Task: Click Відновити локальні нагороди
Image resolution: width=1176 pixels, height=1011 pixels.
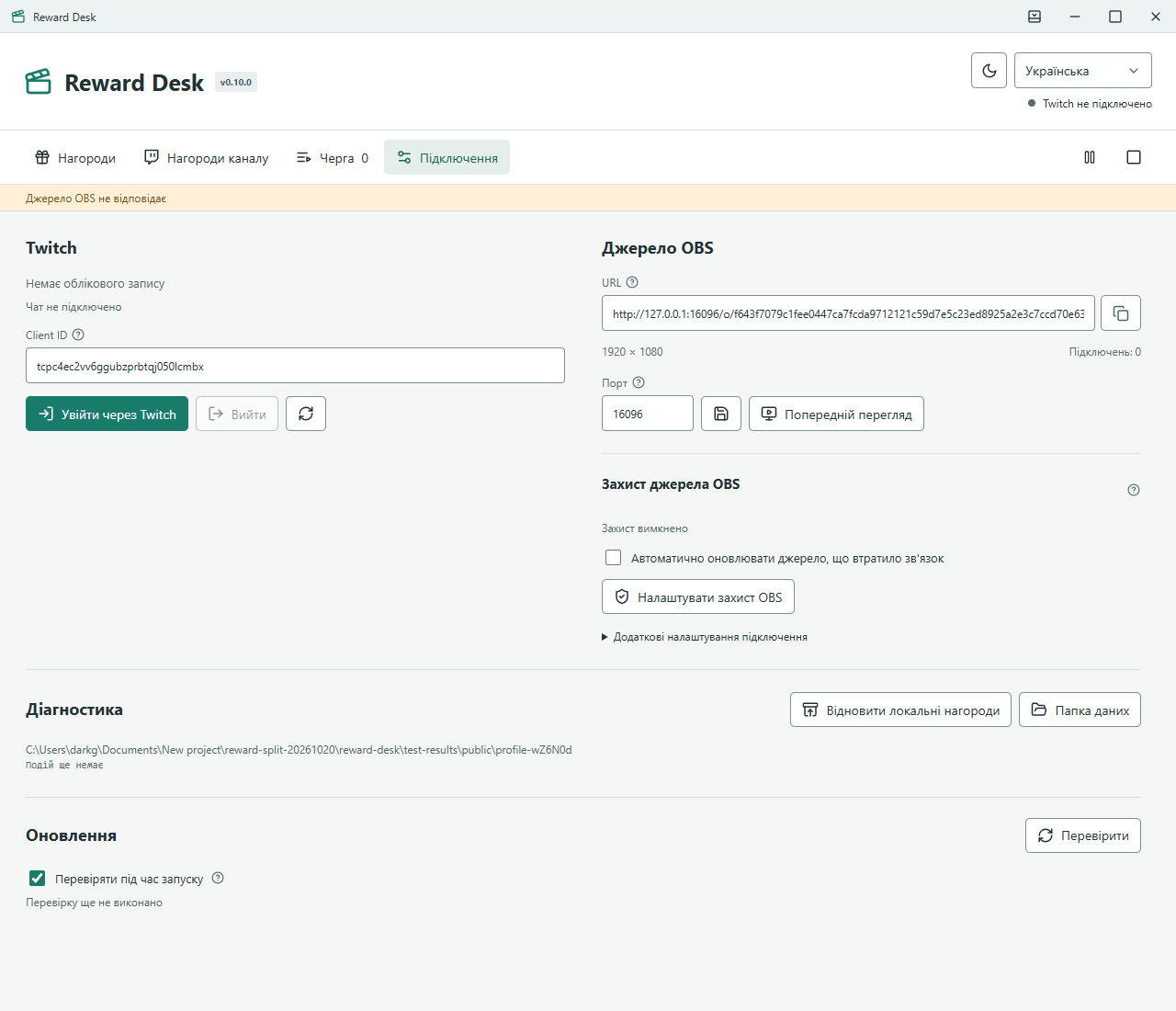Action: pyautogui.click(x=900, y=710)
